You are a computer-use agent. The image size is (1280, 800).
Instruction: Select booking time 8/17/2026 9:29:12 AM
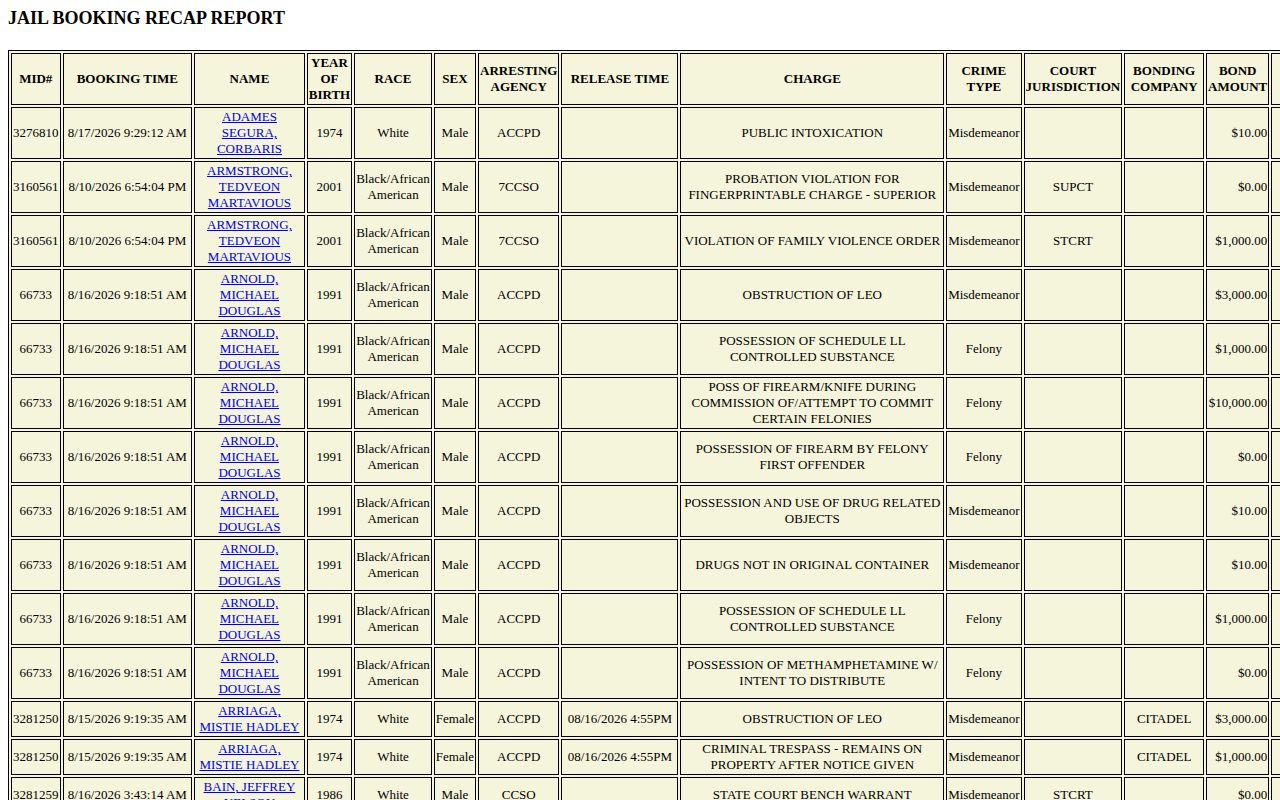(x=127, y=133)
